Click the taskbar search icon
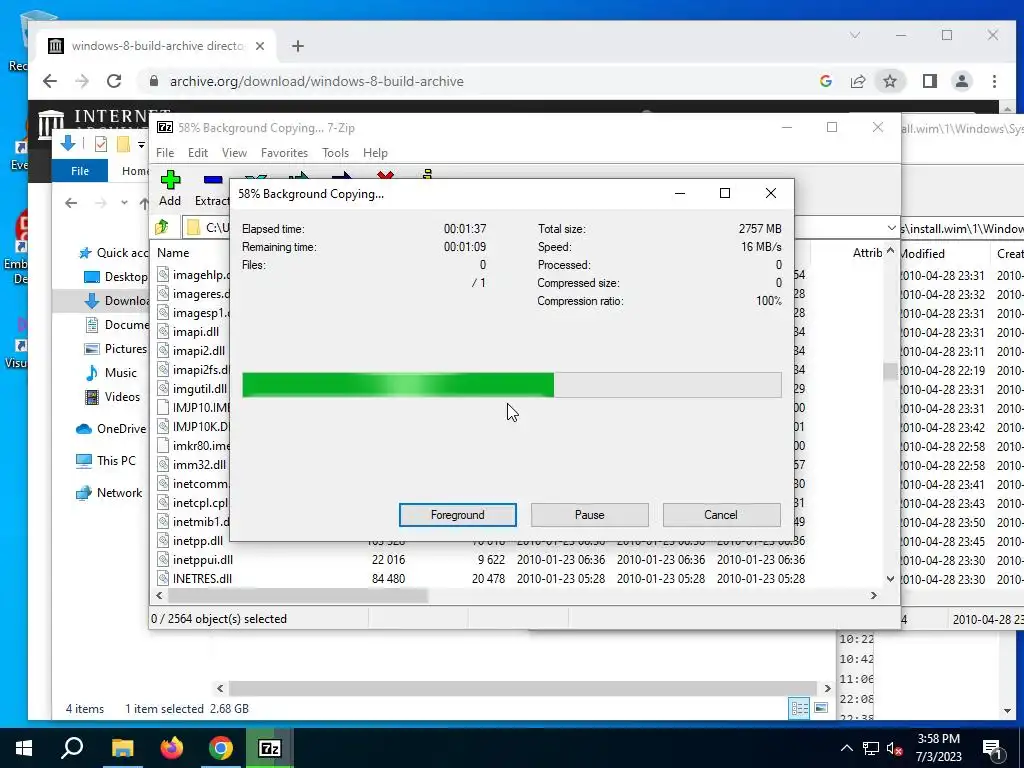The height and width of the screenshot is (768, 1024). coord(72,747)
